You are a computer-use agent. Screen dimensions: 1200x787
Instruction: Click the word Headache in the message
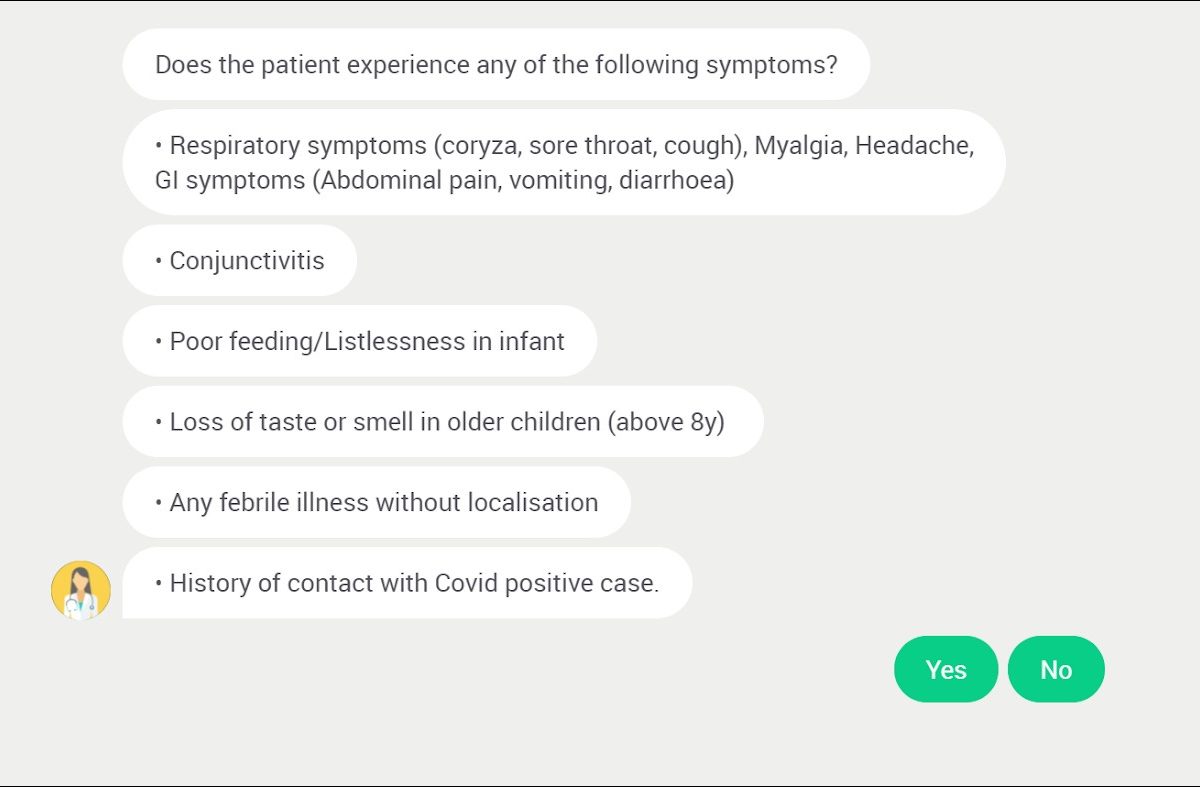(914, 146)
